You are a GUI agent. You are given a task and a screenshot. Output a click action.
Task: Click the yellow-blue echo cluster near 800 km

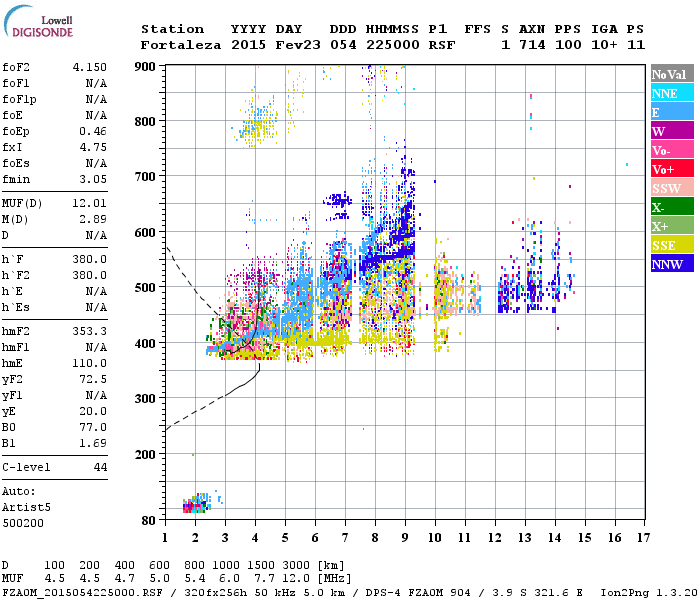pyautogui.click(x=258, y=123)
